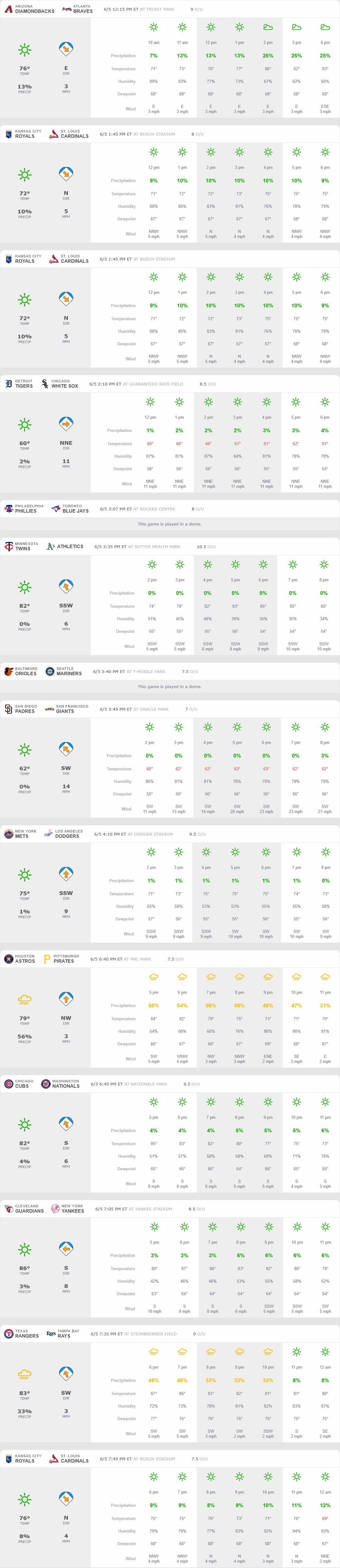Click the New York Yankees team logo
The image size is (340, 1568).
(x=55, y=1209)
